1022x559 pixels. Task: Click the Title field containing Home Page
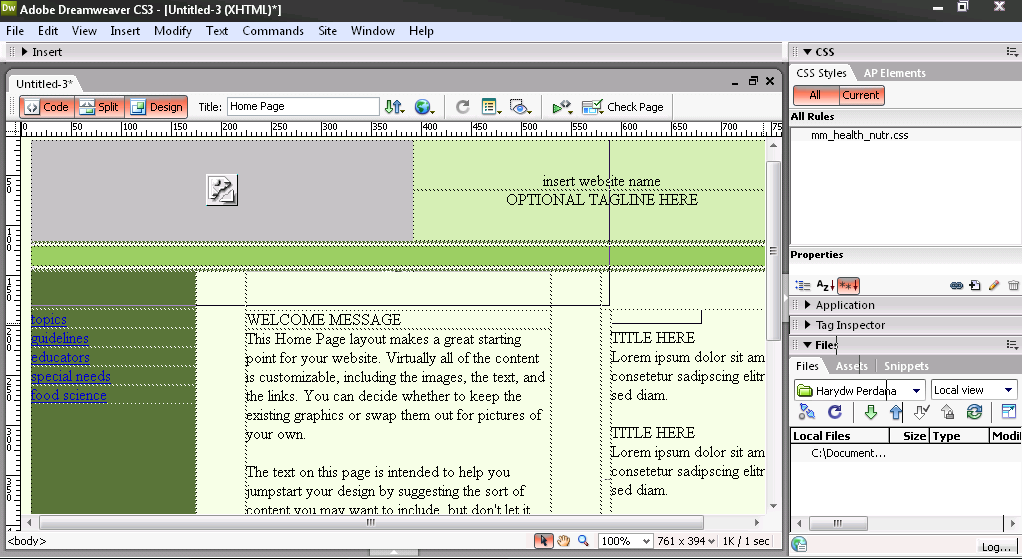(x=302, y=106)
